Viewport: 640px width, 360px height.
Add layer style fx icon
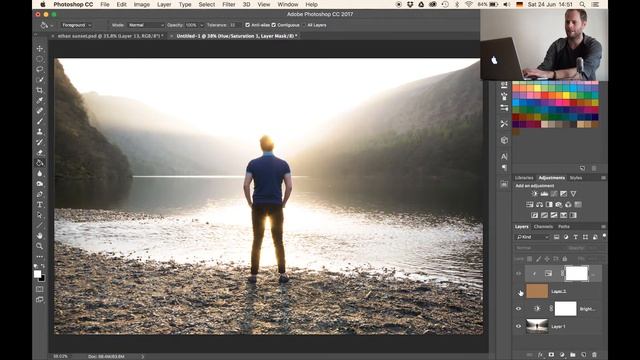tap(540, 355)
